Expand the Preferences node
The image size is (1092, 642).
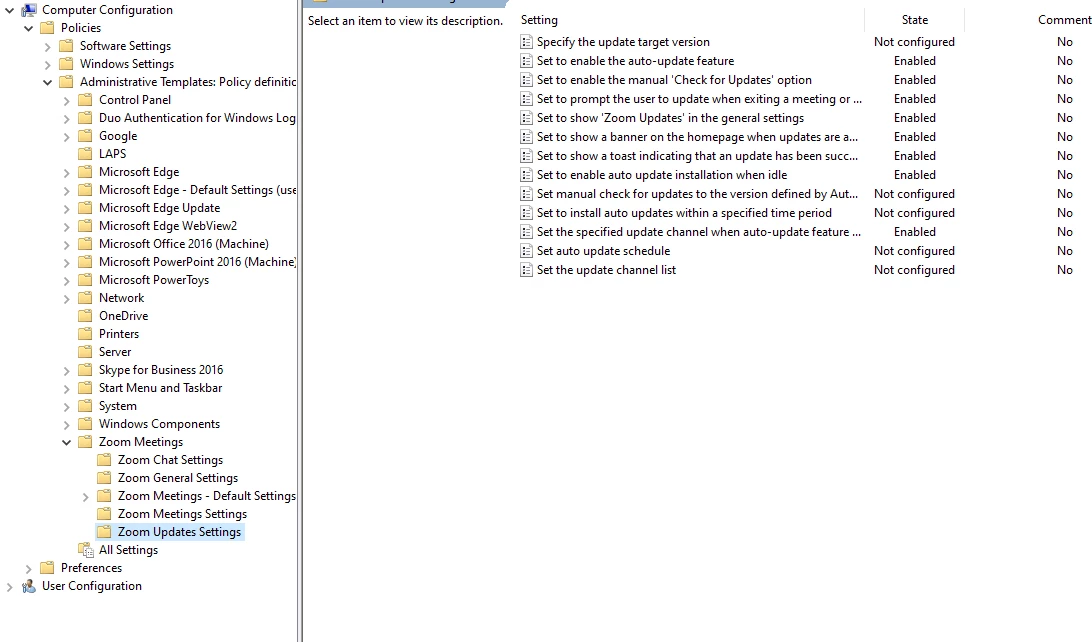(29, 569)
